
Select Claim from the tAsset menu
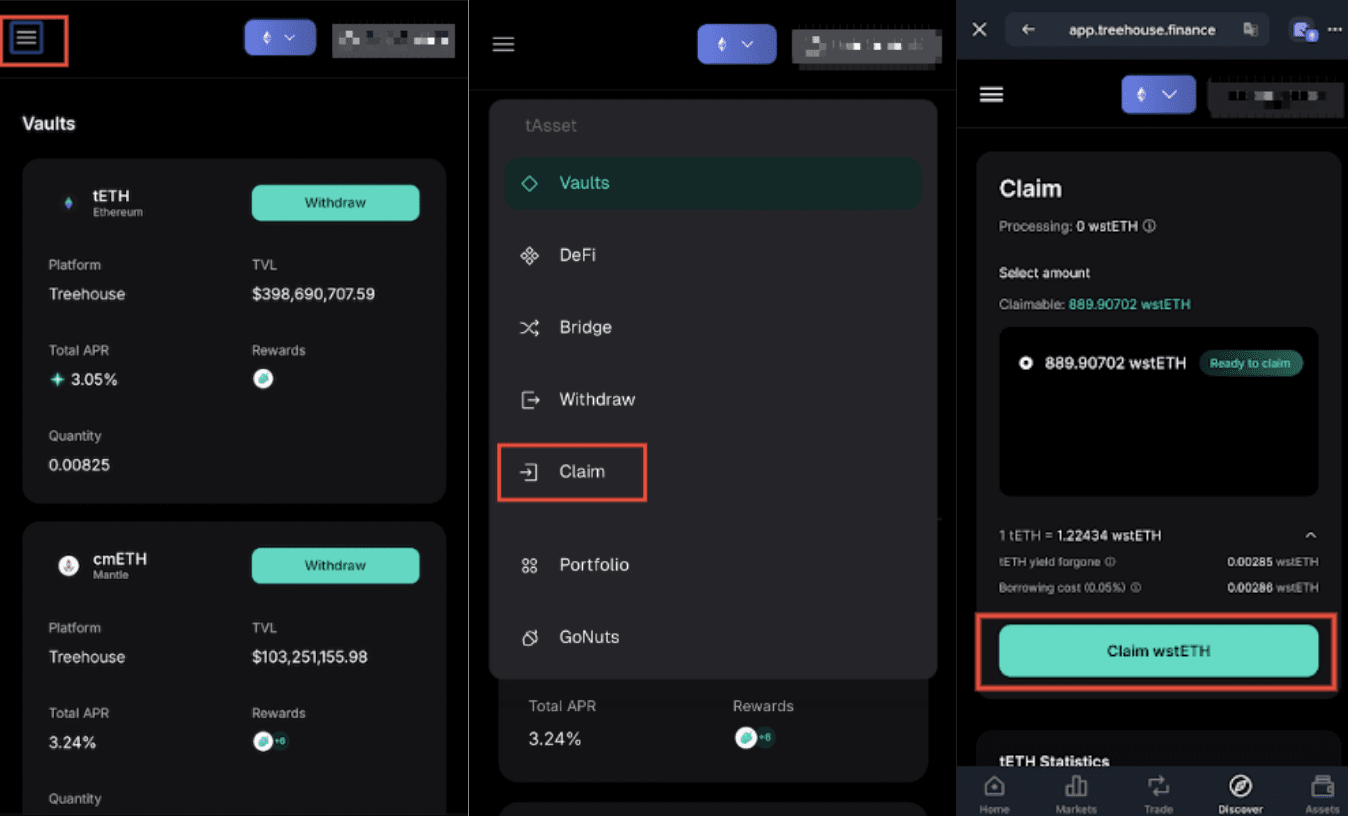[572, 471]
